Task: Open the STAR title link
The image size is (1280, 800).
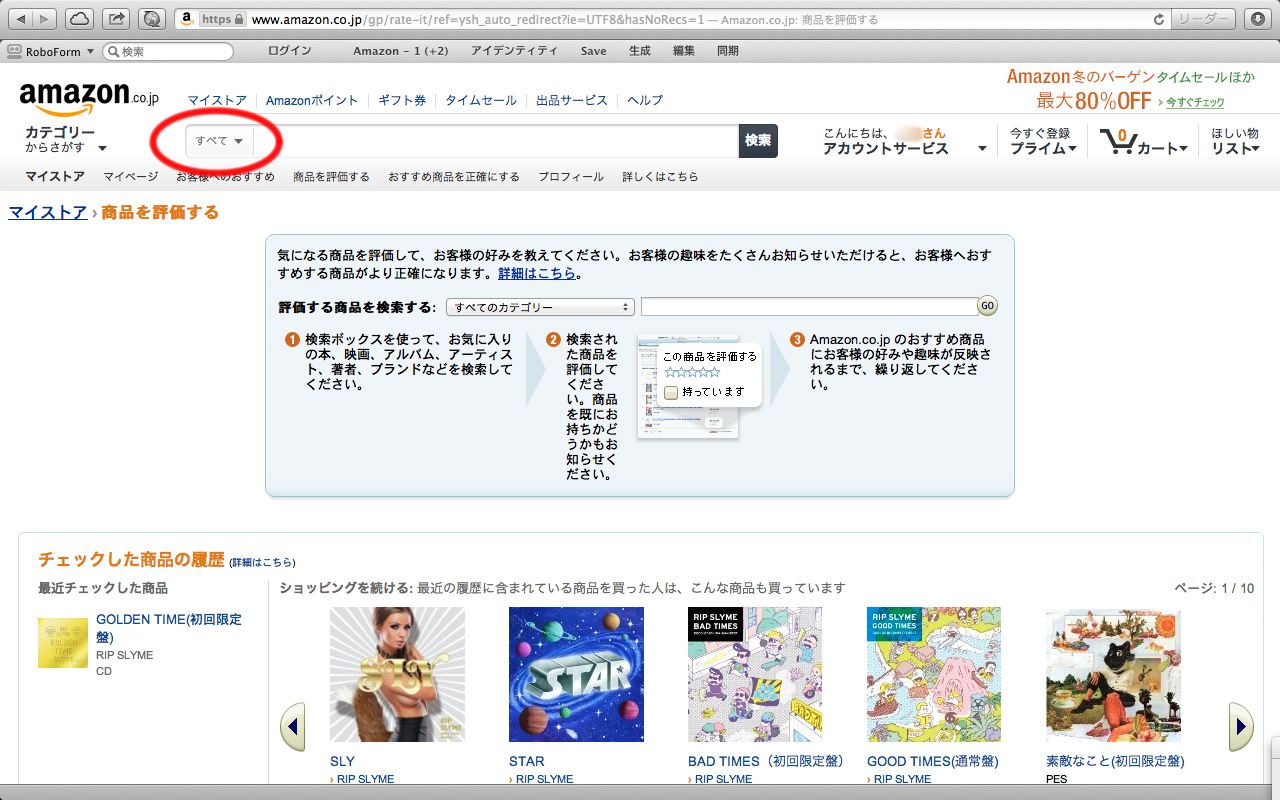Action: 527,761
